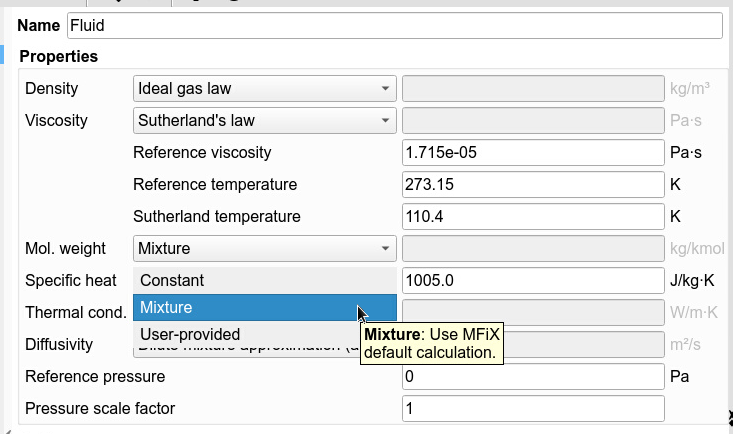Open the Mol. weight Mixture dropdown
The width and height of the screenshot is (733, 434).
coord(264,248)
